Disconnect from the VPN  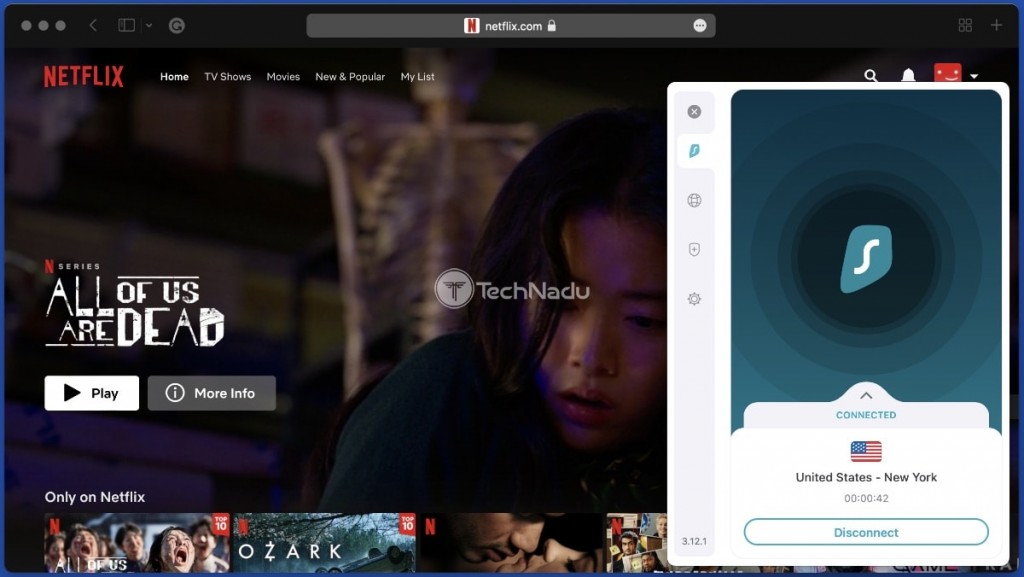866,532
